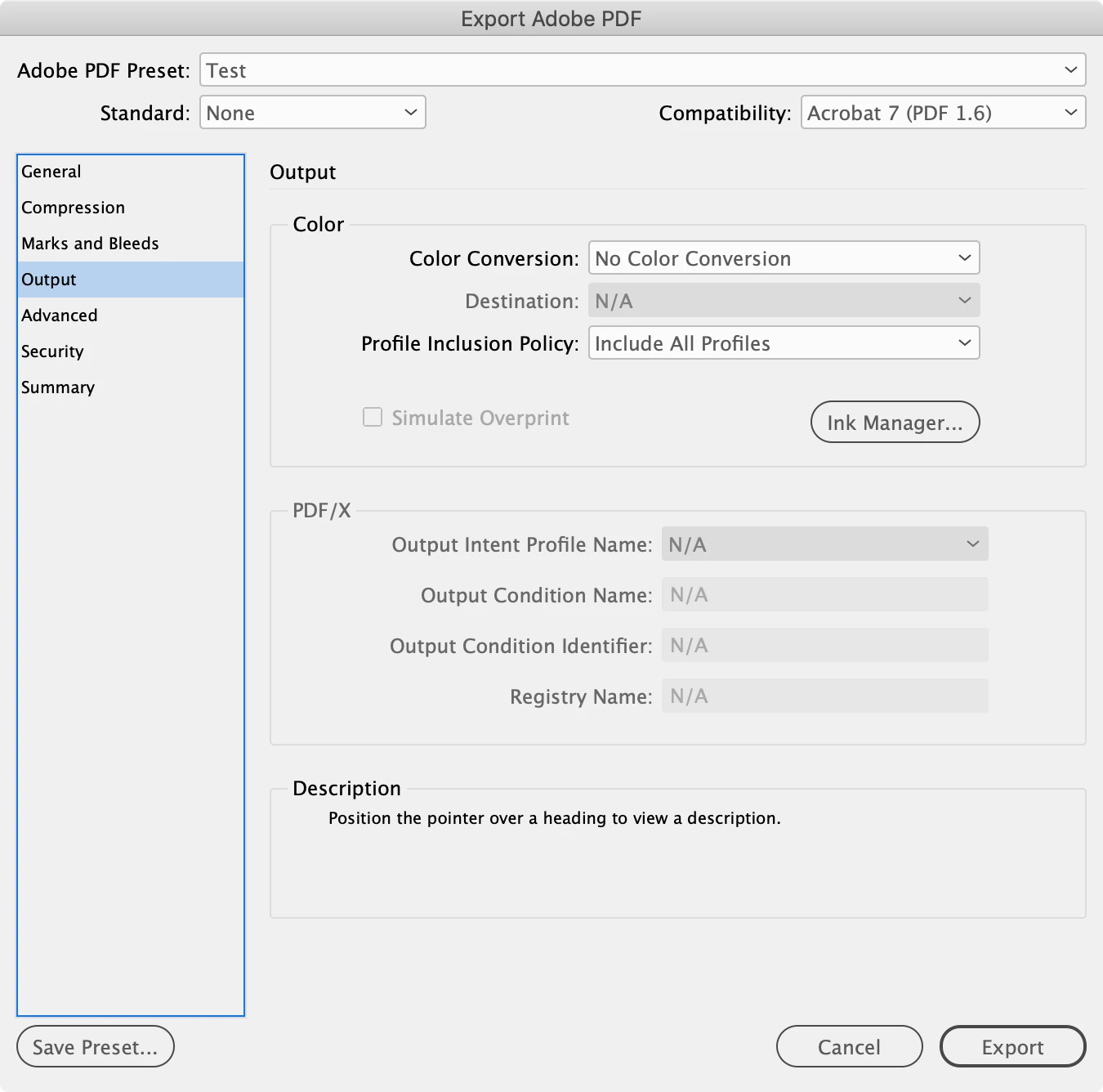Click the Save Preset button
Viewport: 1103px width, 1092px height.
96,1046
